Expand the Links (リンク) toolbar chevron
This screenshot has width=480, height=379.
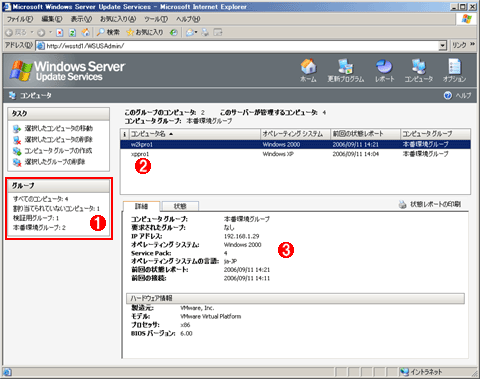[x=472, y=44]
